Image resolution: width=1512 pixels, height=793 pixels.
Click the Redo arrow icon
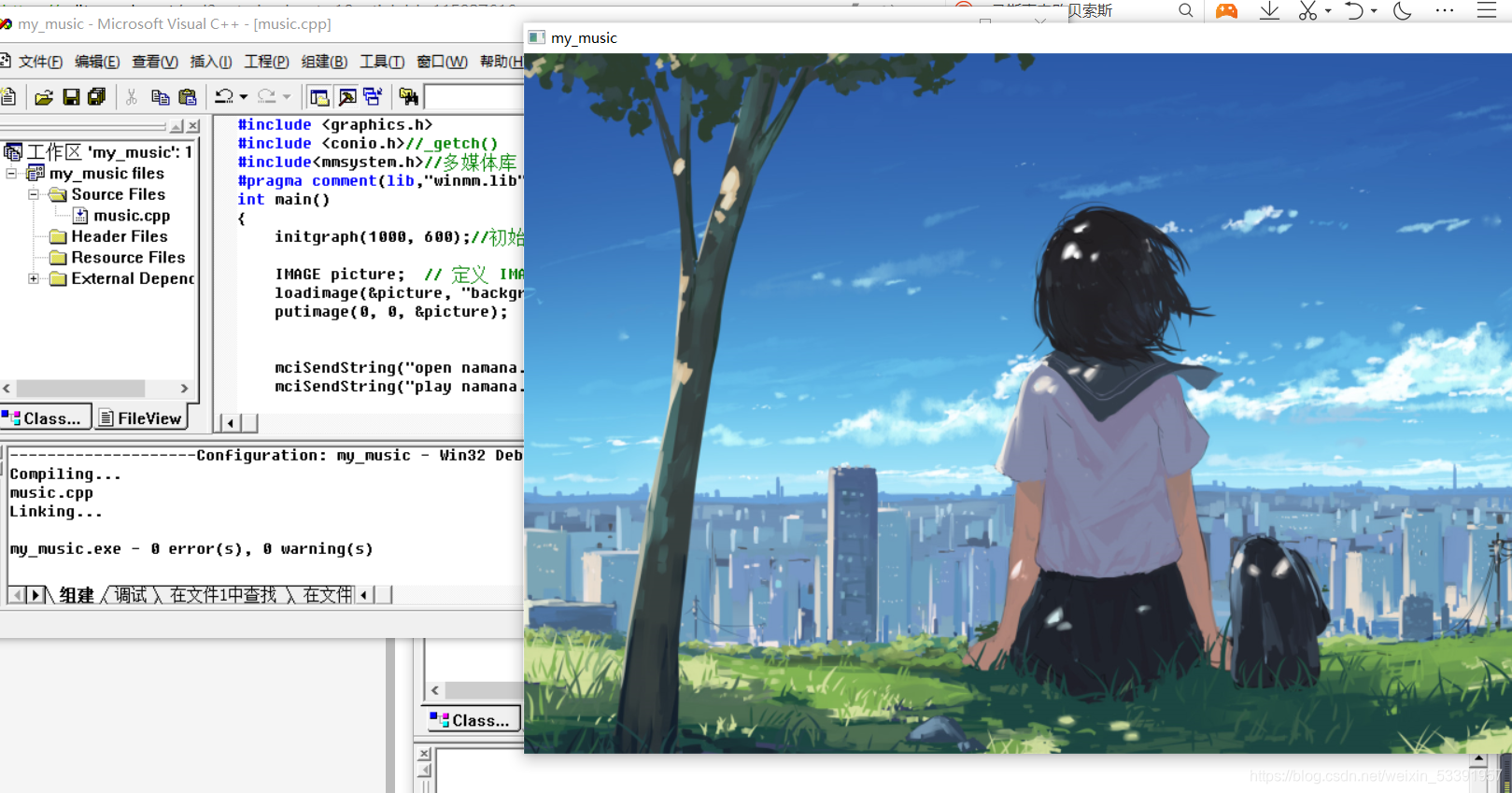[267, 96]
